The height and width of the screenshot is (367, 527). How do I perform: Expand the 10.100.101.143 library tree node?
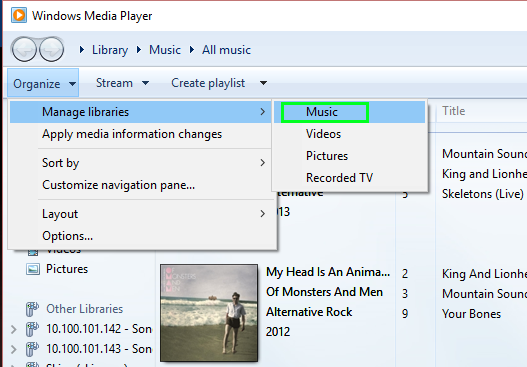pyautogui.click(x=13, y=349)
